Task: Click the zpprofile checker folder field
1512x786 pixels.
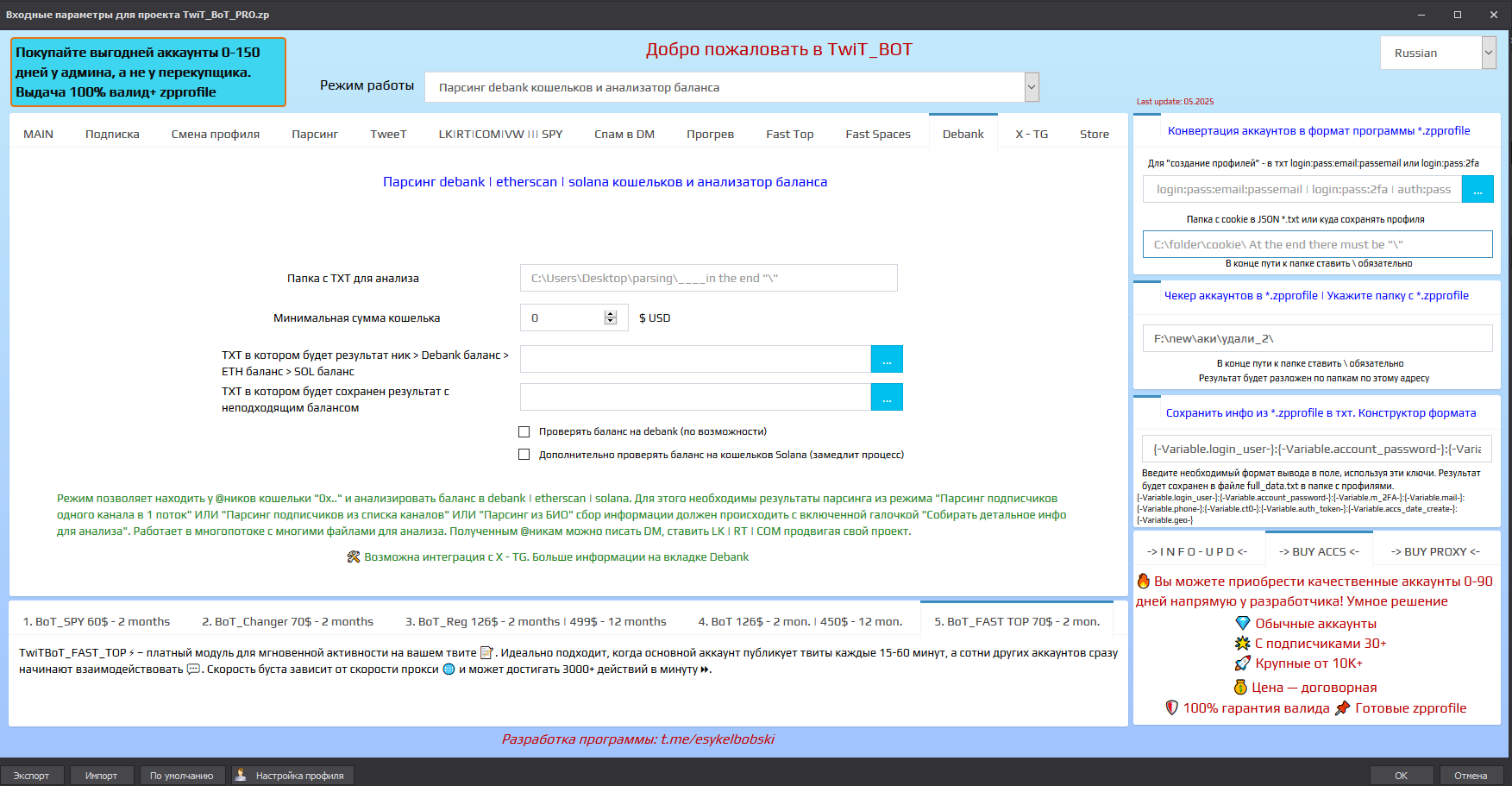Action: click(x=1318, y=338)
